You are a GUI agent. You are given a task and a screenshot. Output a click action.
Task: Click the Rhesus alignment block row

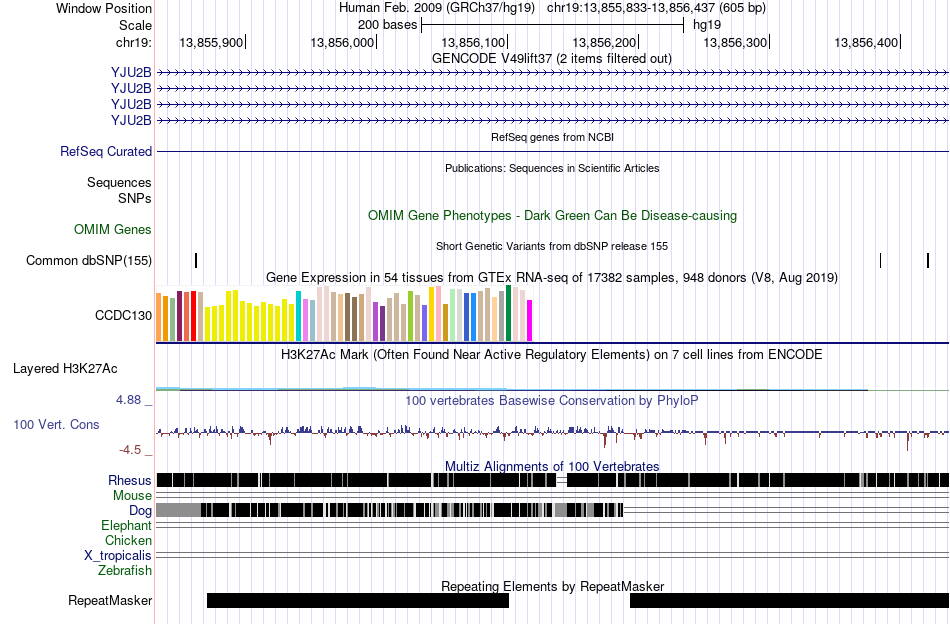click(553, 480)
